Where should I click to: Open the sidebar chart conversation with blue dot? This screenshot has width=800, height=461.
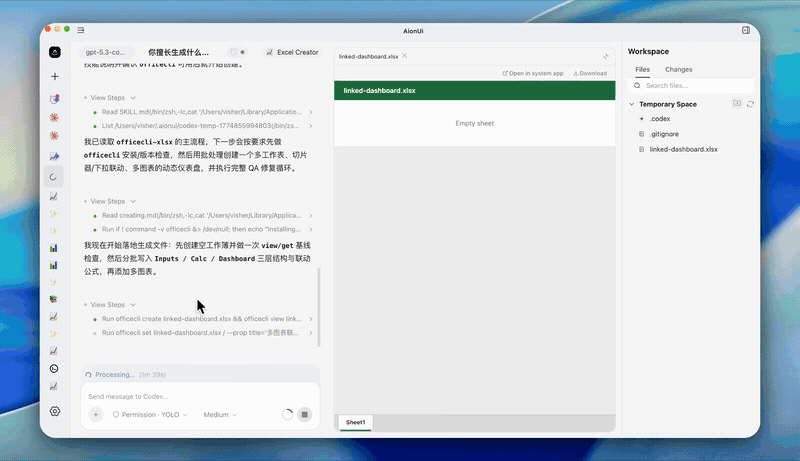click(x=54, y=157)
